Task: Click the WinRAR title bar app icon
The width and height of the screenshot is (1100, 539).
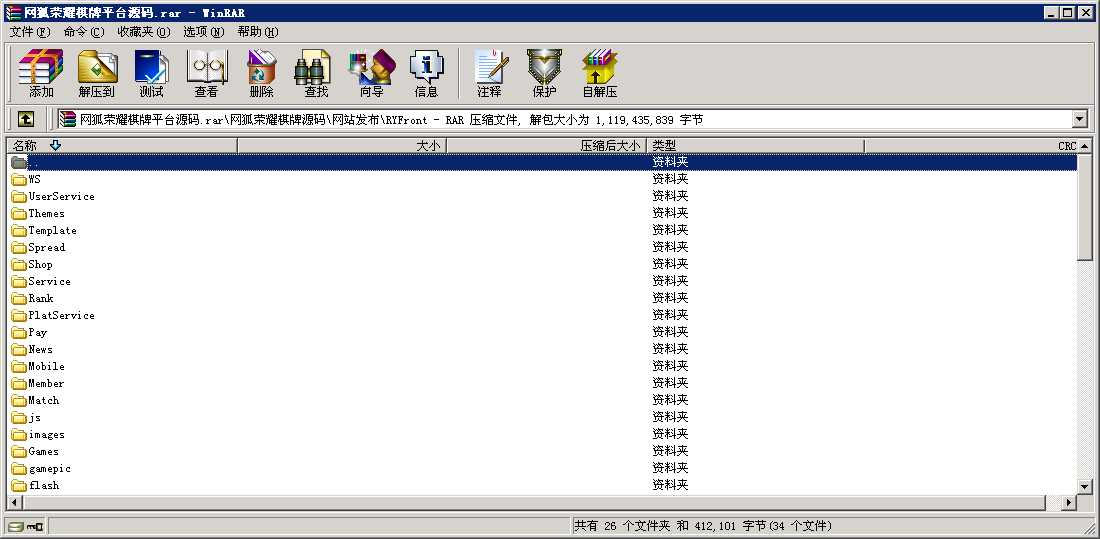Action: pos(13,13)
